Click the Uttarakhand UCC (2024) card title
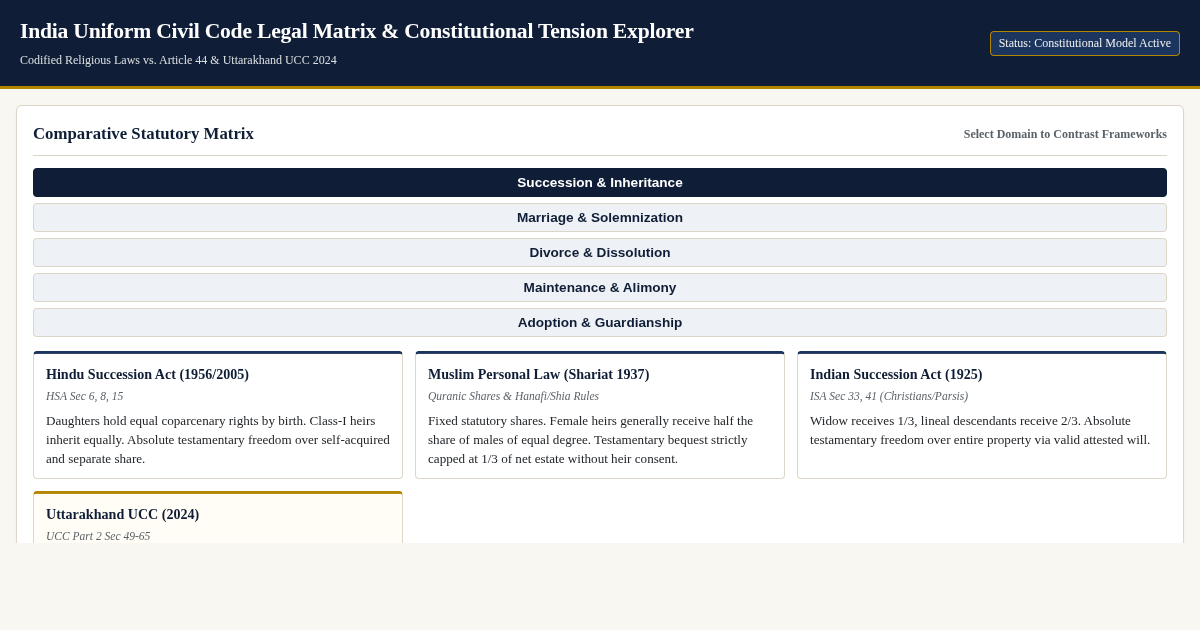This screenshot has height=630, width=1200. point(122,515)
